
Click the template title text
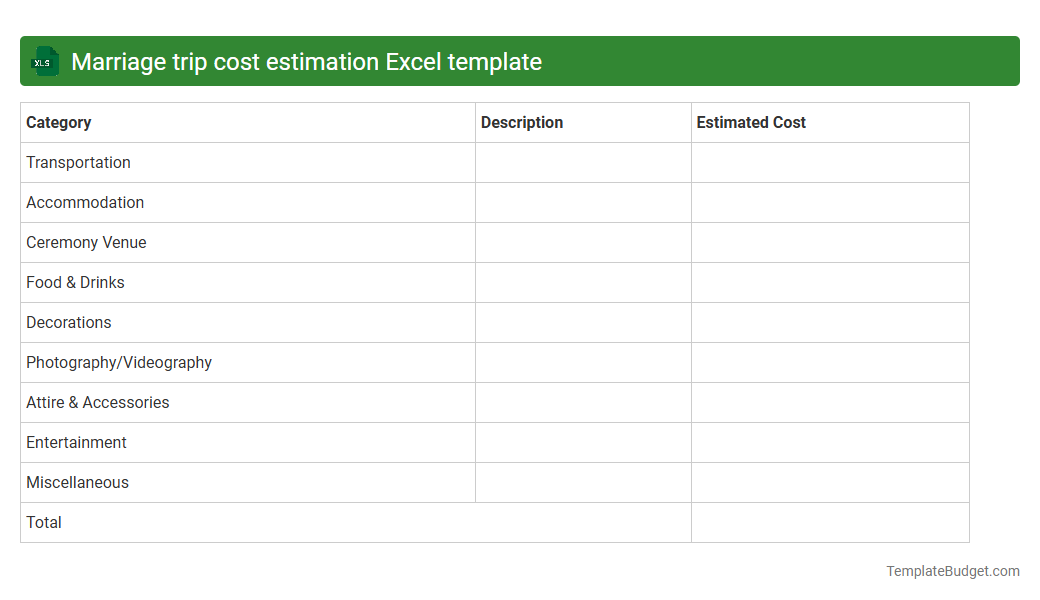click(x=307, y=61)
